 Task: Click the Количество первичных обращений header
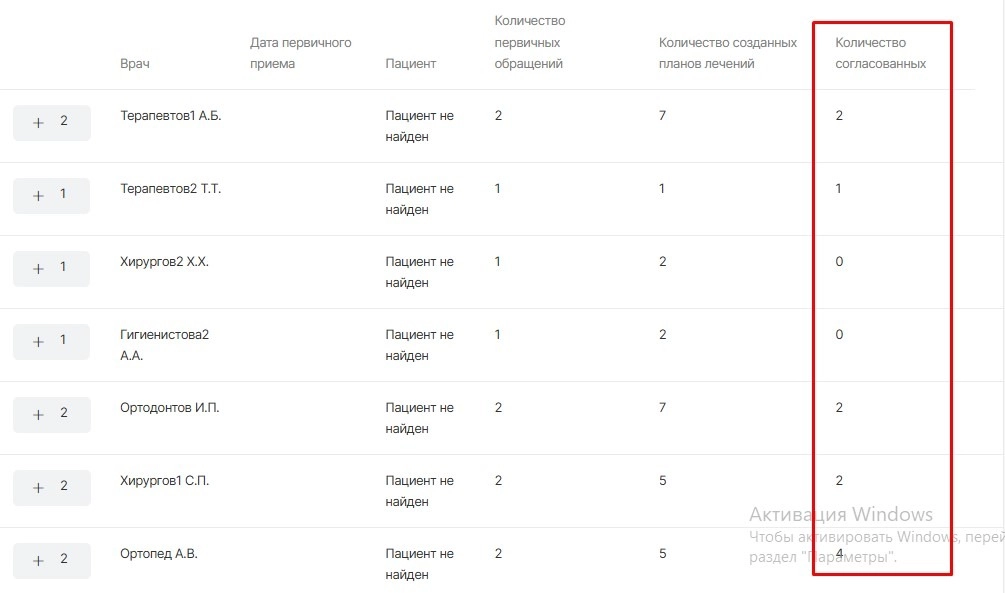point(529,42)
